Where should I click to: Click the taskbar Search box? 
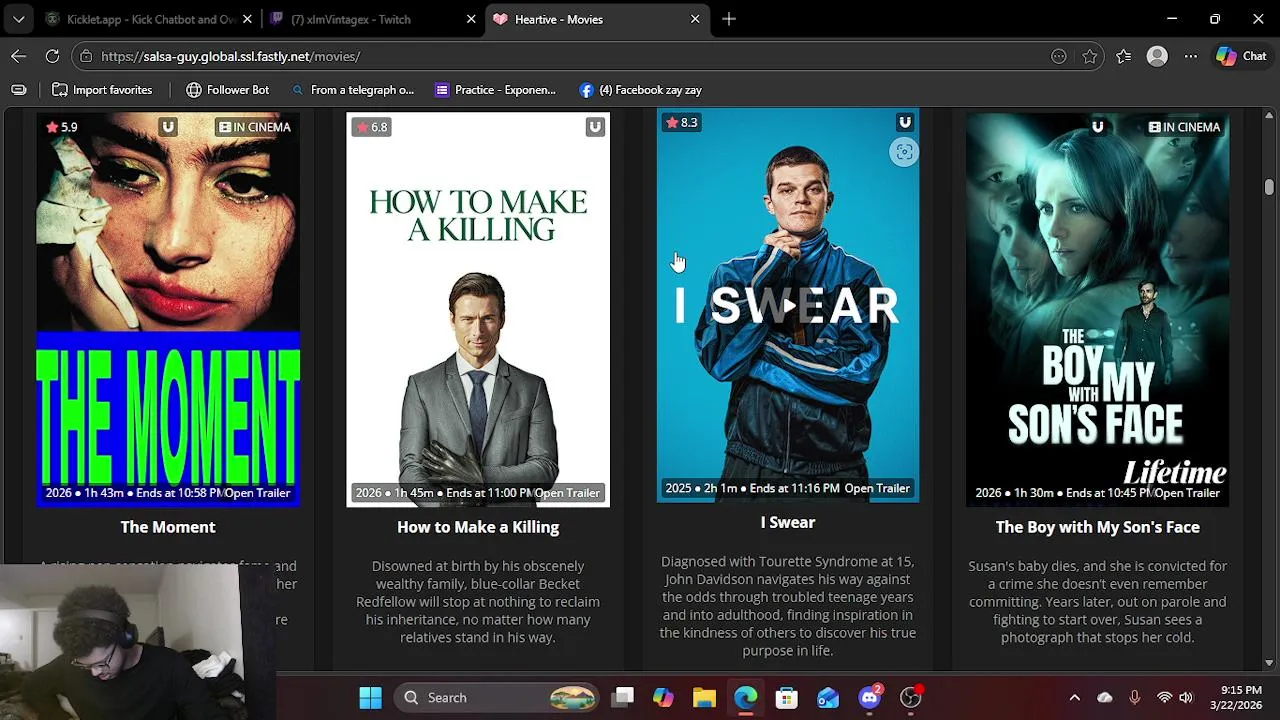[496, 697]
